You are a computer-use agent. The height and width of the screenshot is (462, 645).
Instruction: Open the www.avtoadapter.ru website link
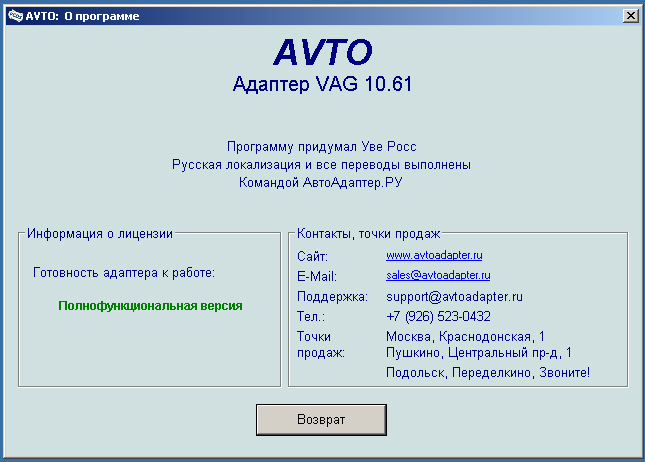click(x=434, y=255)
